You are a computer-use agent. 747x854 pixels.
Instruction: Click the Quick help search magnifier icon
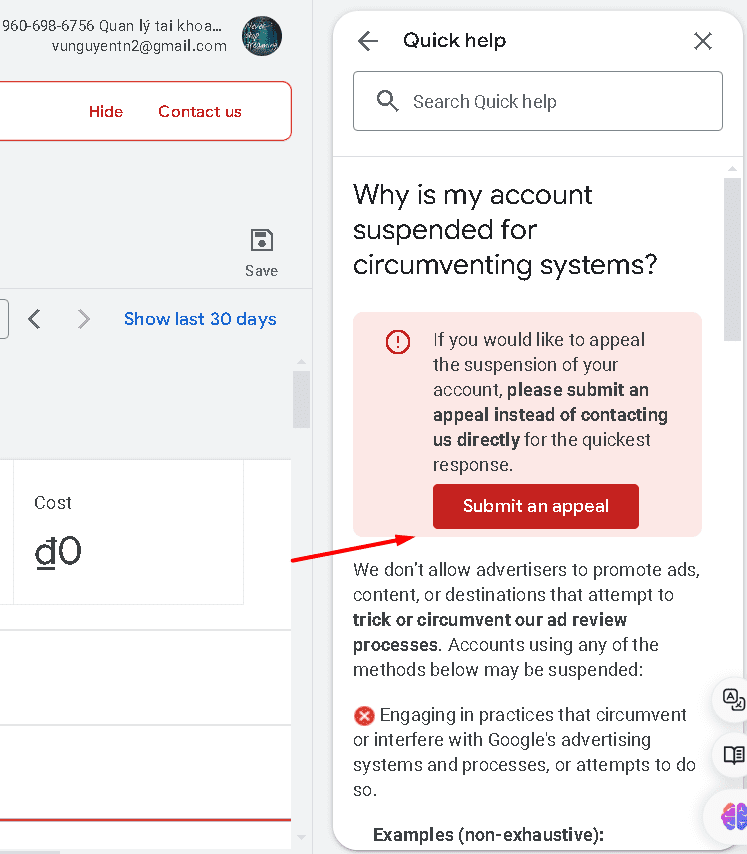pyautogui.click(x=387, y=101)
